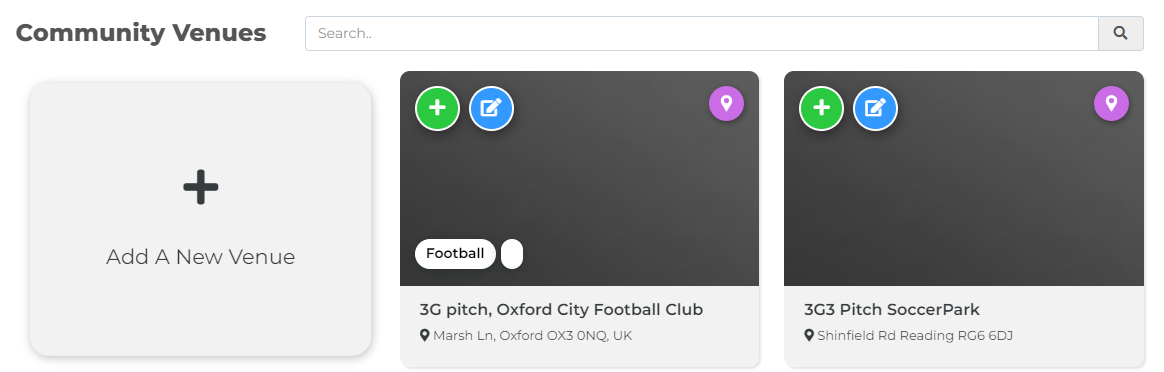Focus the venue Search field
The image size is (1164, 372).
(x=702, y=33)
